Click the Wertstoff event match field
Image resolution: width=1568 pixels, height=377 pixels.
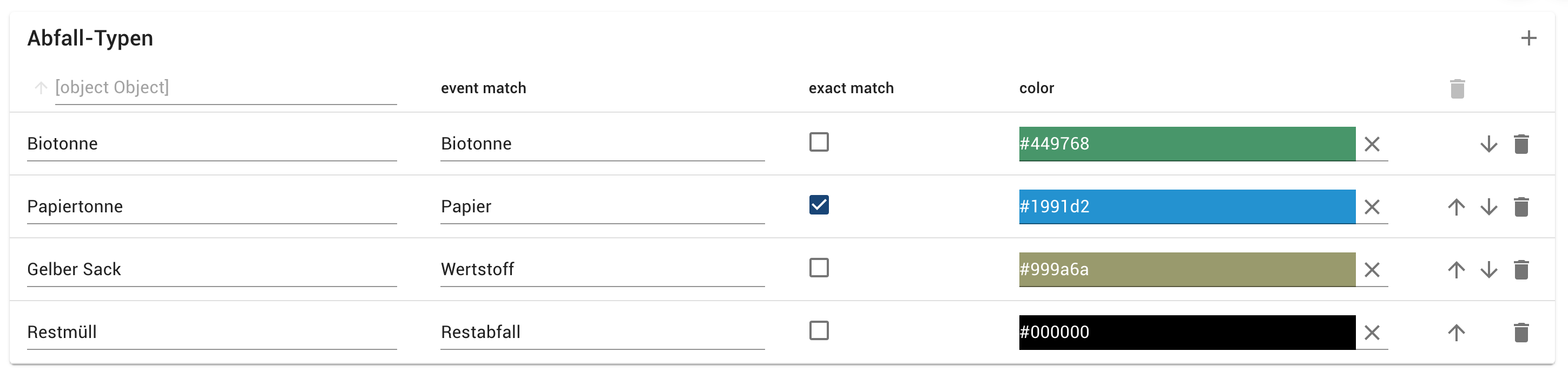602,270
